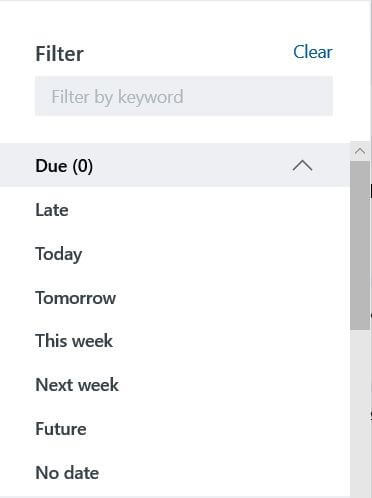Screen dimensions: 372x498
Task: Click the scrollbar track below the thumb
Action: click(x=360, y=413)
